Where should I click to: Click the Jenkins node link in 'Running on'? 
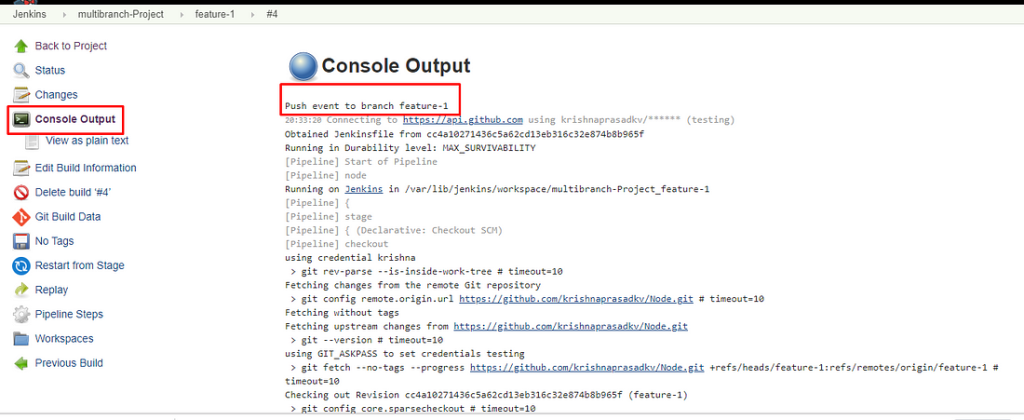(x=364, y=189)
